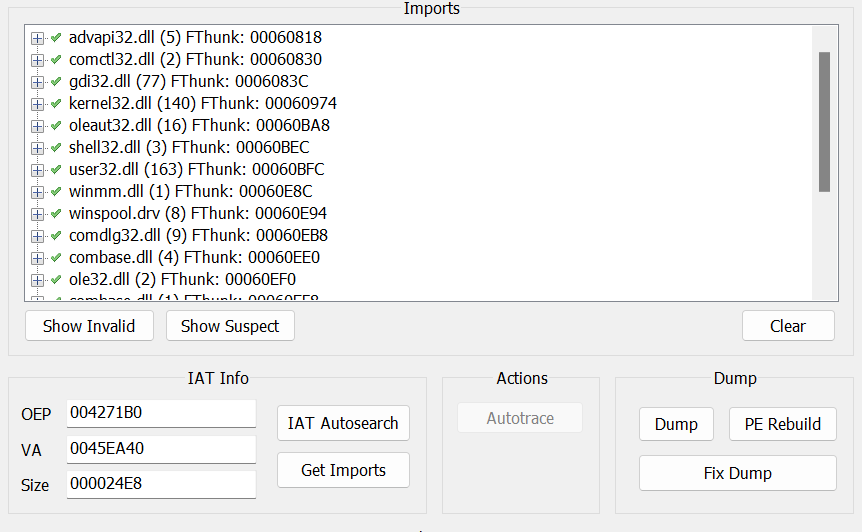Expand the kernel32.dll import node
Image resolution: width=862 pixels, height=532 pixels.
click(37, 104)
